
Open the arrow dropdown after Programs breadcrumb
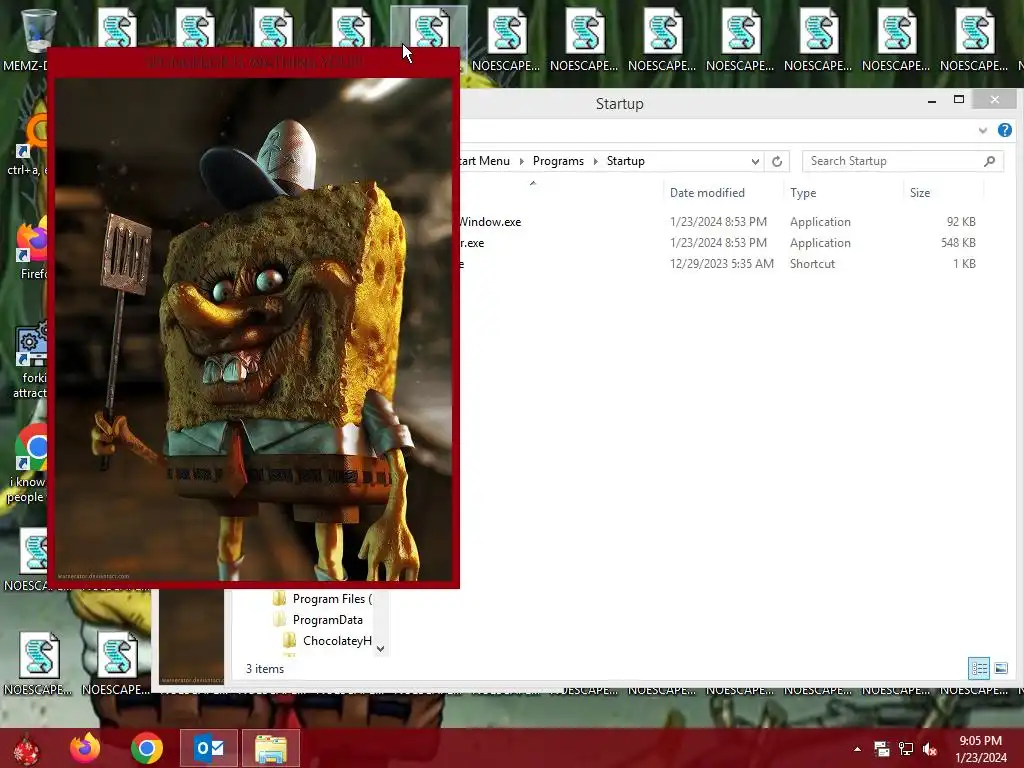click(595, 161)
